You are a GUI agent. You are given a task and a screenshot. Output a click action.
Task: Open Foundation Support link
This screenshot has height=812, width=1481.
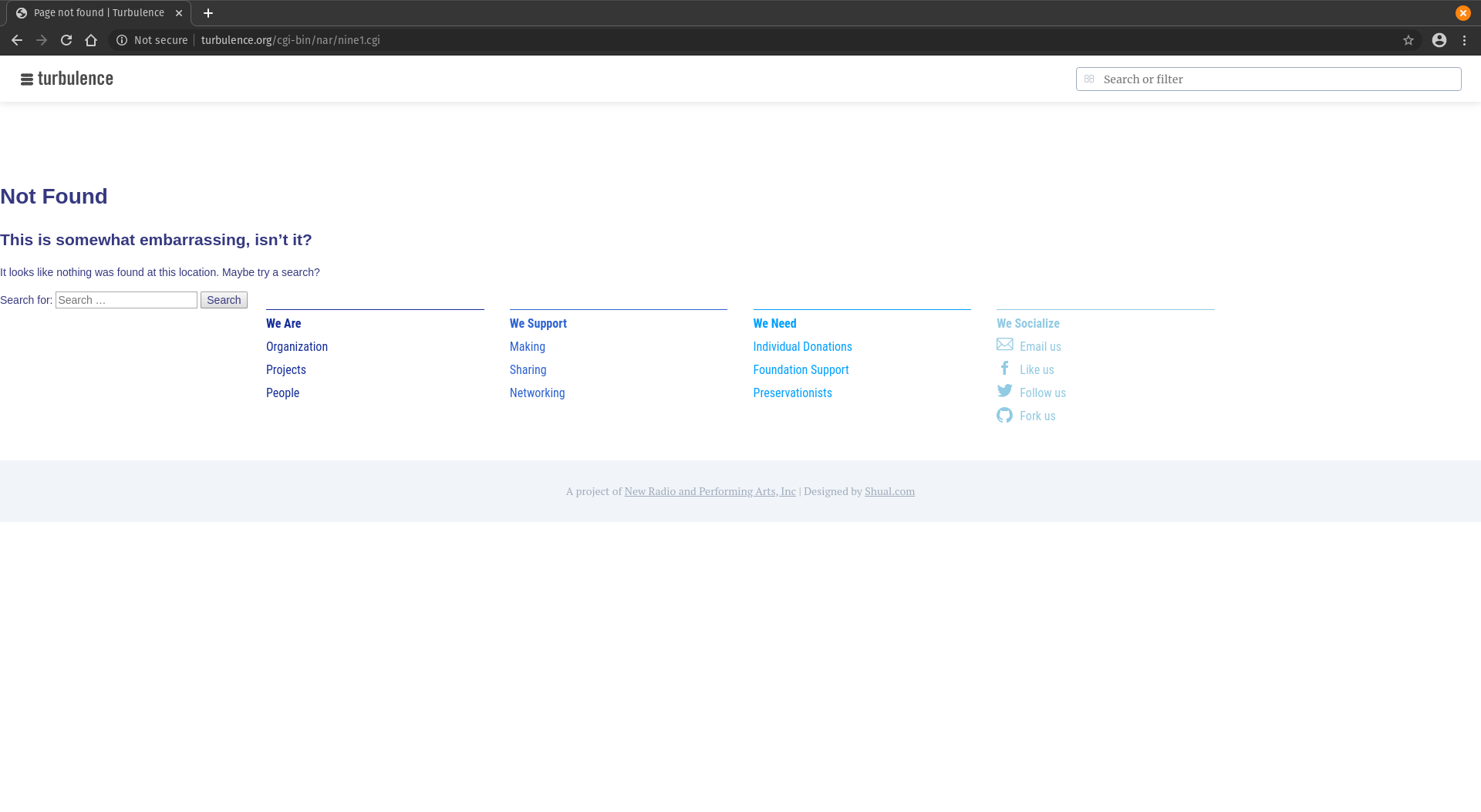pyautogui.click(x=801, y=370)
